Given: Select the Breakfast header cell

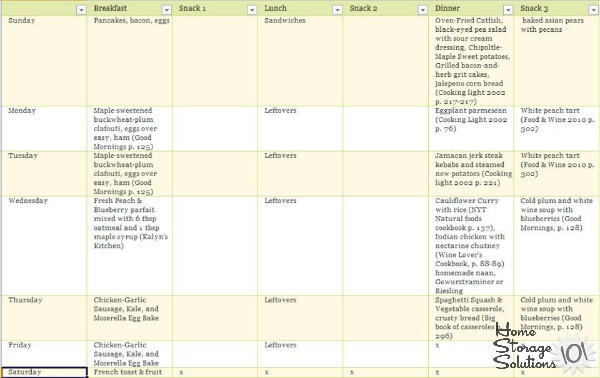Looking at the screenshot, I should (130, 8).
